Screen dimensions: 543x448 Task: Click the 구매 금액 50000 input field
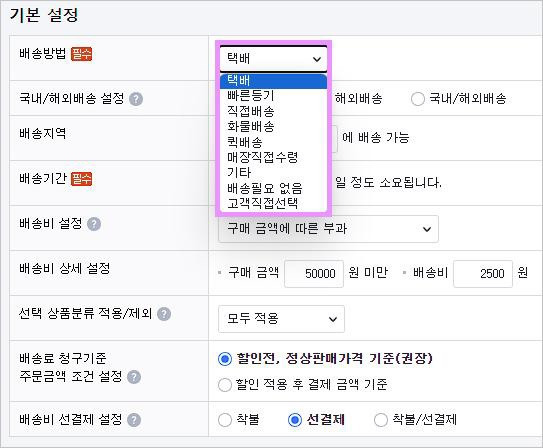click(314, 274)
